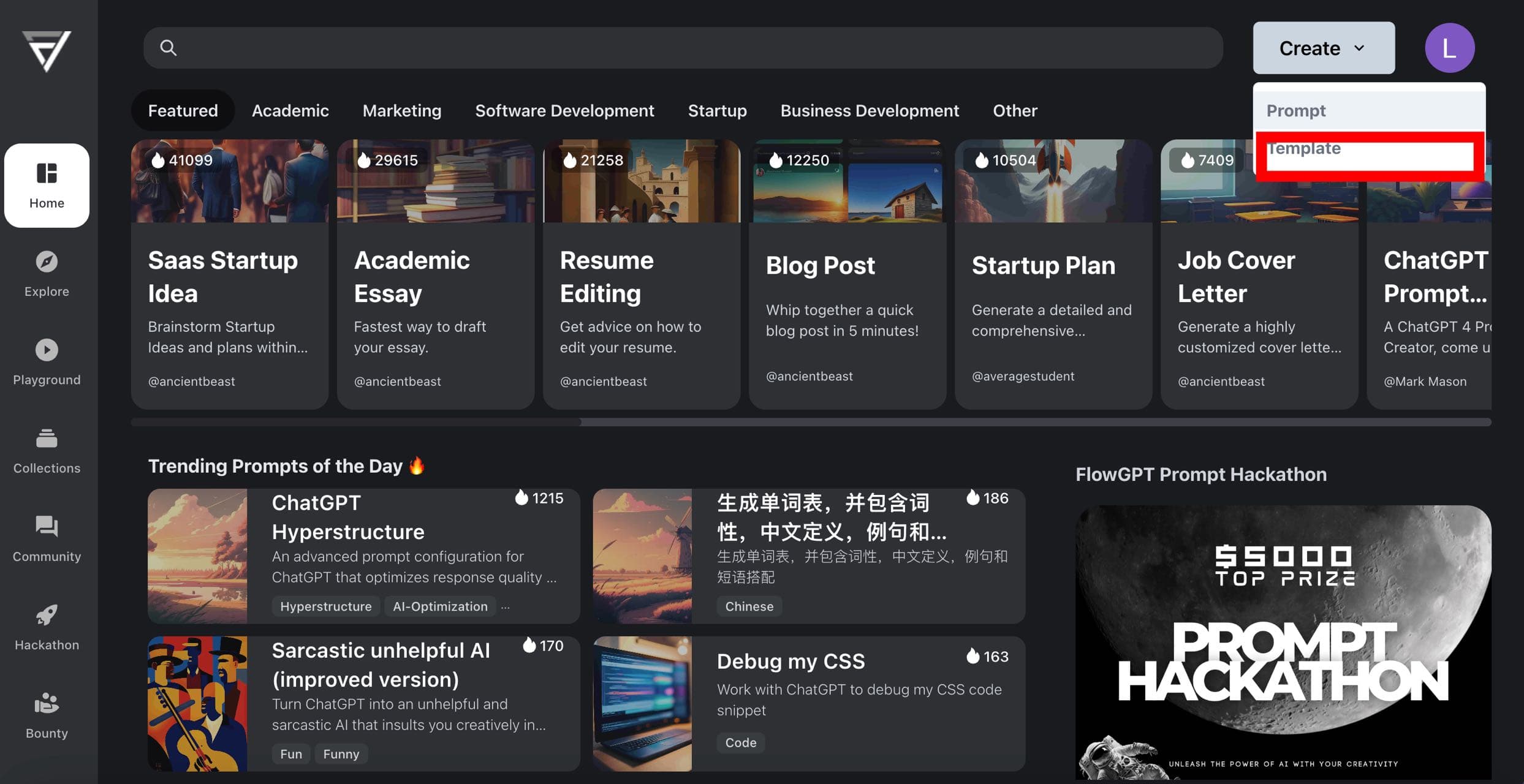Click the featured cards horizontal scrollbar

811,422
